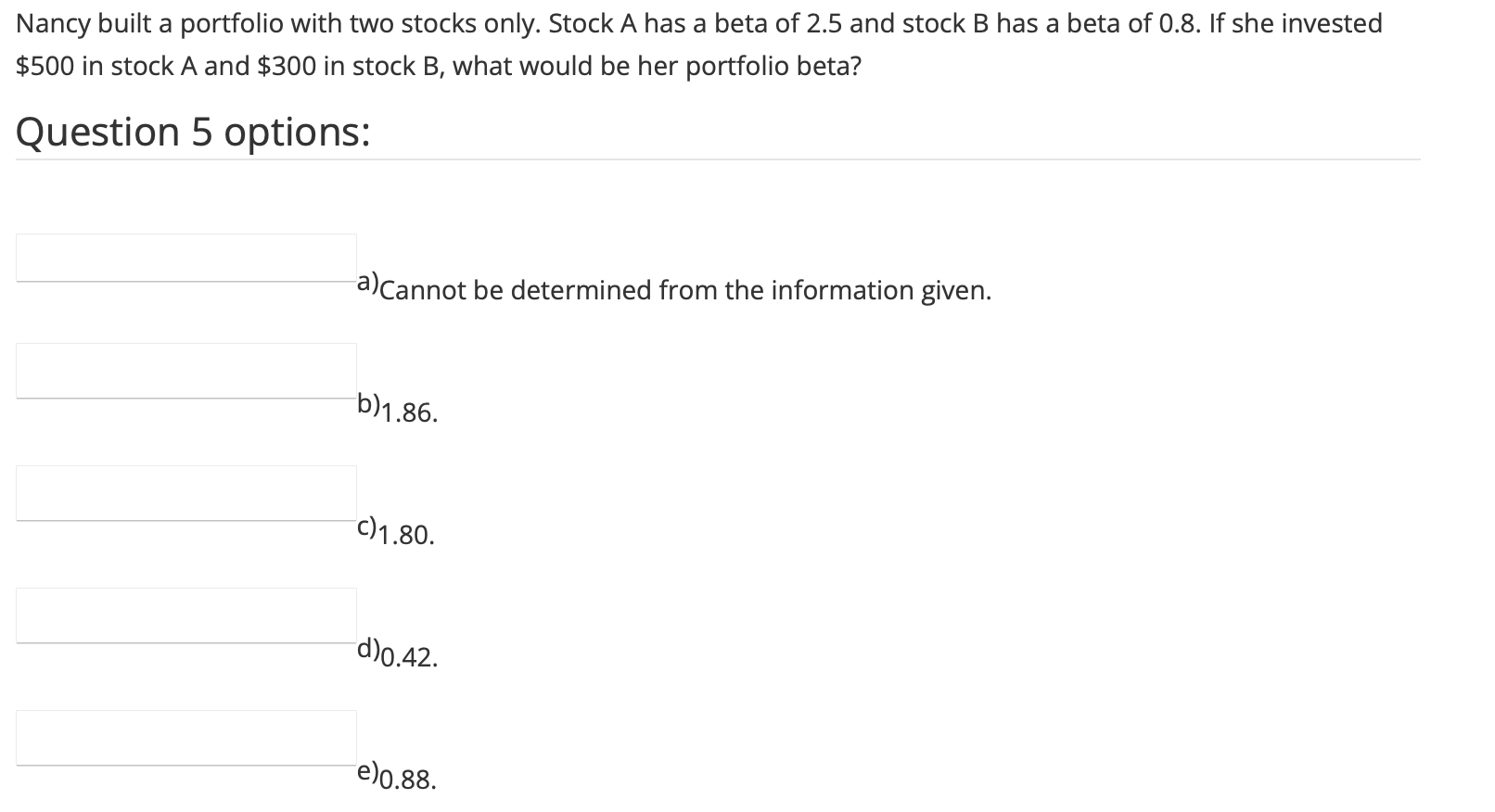Select the answer box for option d

185,615
